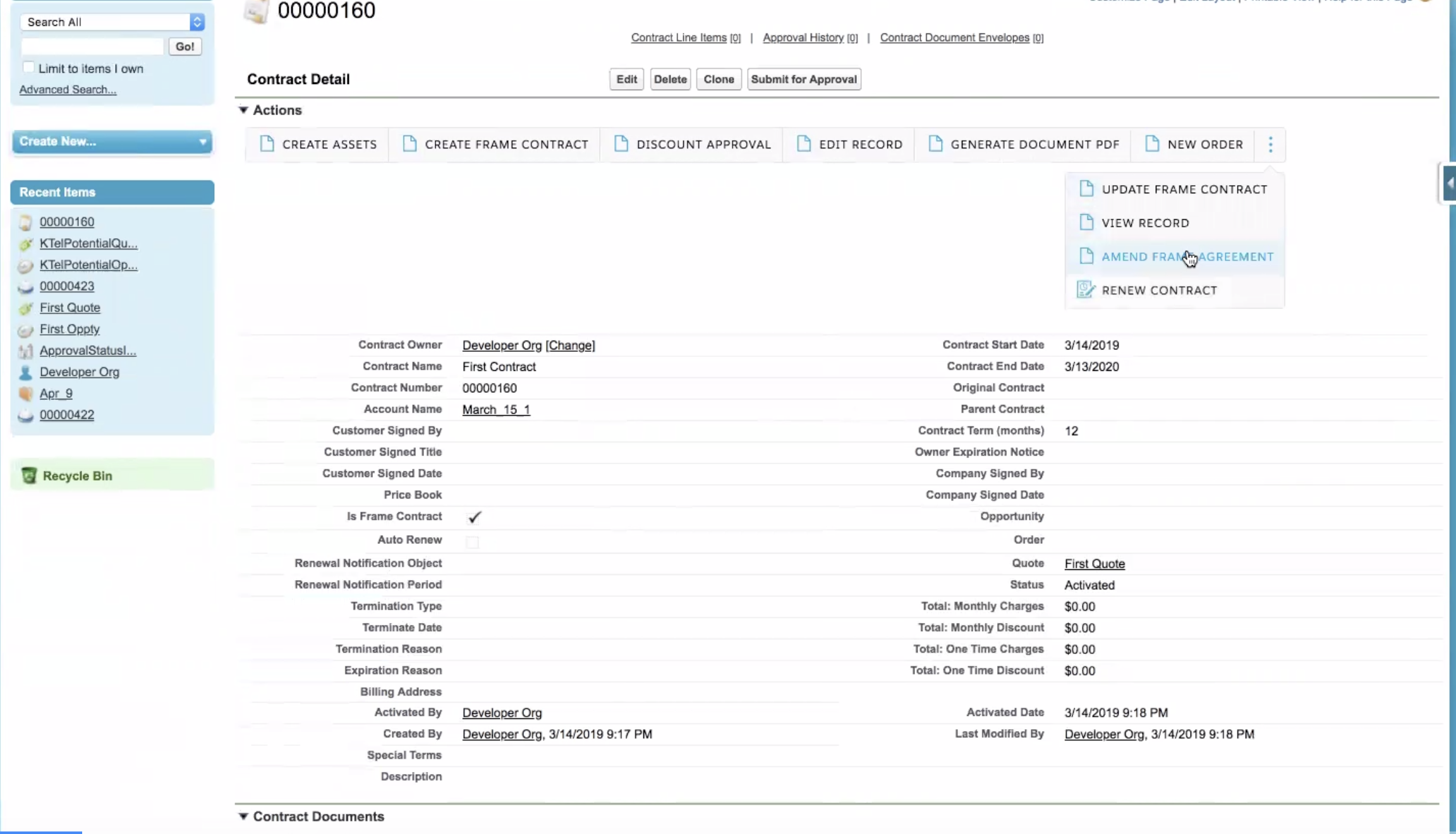Click the Is Frame Contract checkmark

coord(474,517)
